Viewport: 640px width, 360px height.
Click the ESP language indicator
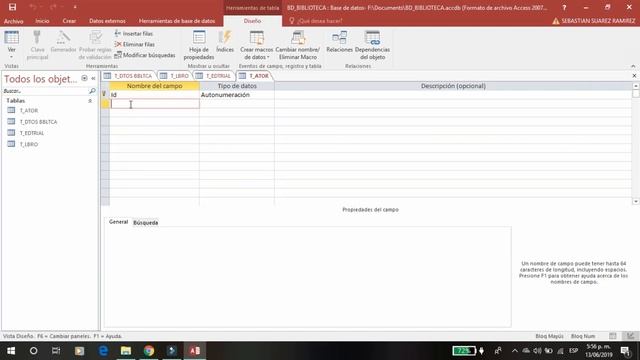[573, 351]
